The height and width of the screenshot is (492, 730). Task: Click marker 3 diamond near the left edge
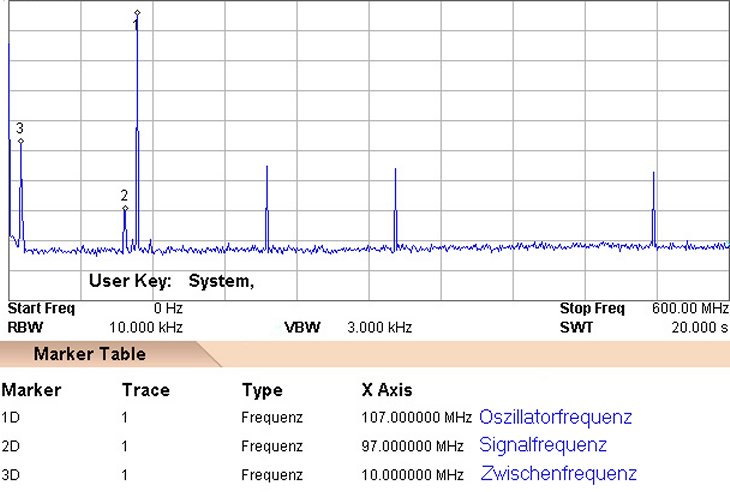[20, 141]
